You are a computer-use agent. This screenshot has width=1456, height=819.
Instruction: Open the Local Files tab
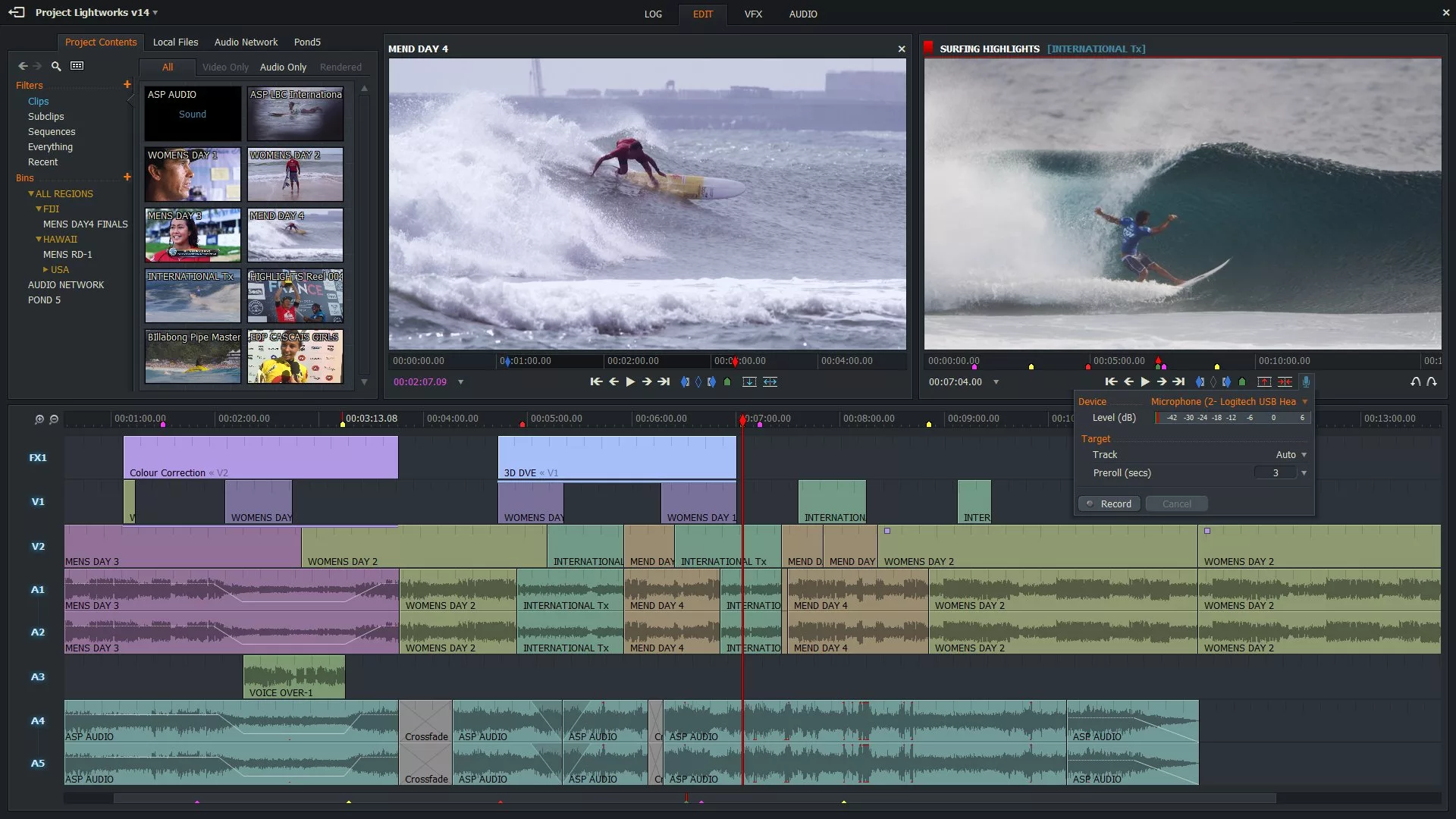click(x=175, y=42)
